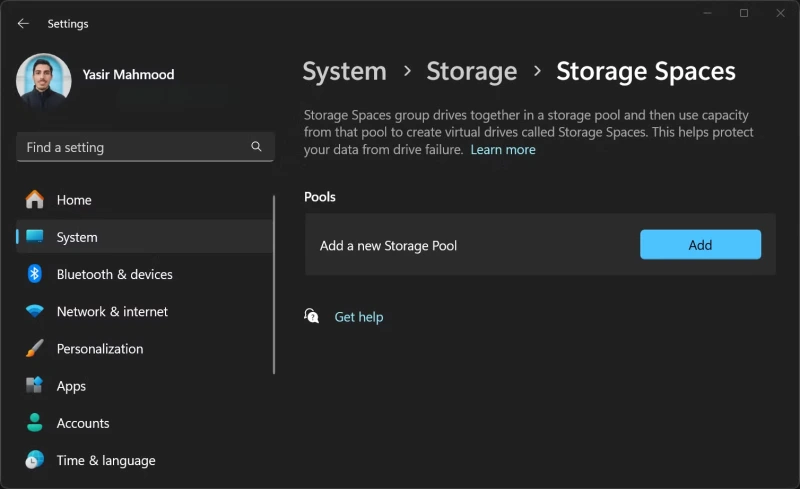Go back using the back arrow
Screen dimensions: 800x489
(23, 23)
